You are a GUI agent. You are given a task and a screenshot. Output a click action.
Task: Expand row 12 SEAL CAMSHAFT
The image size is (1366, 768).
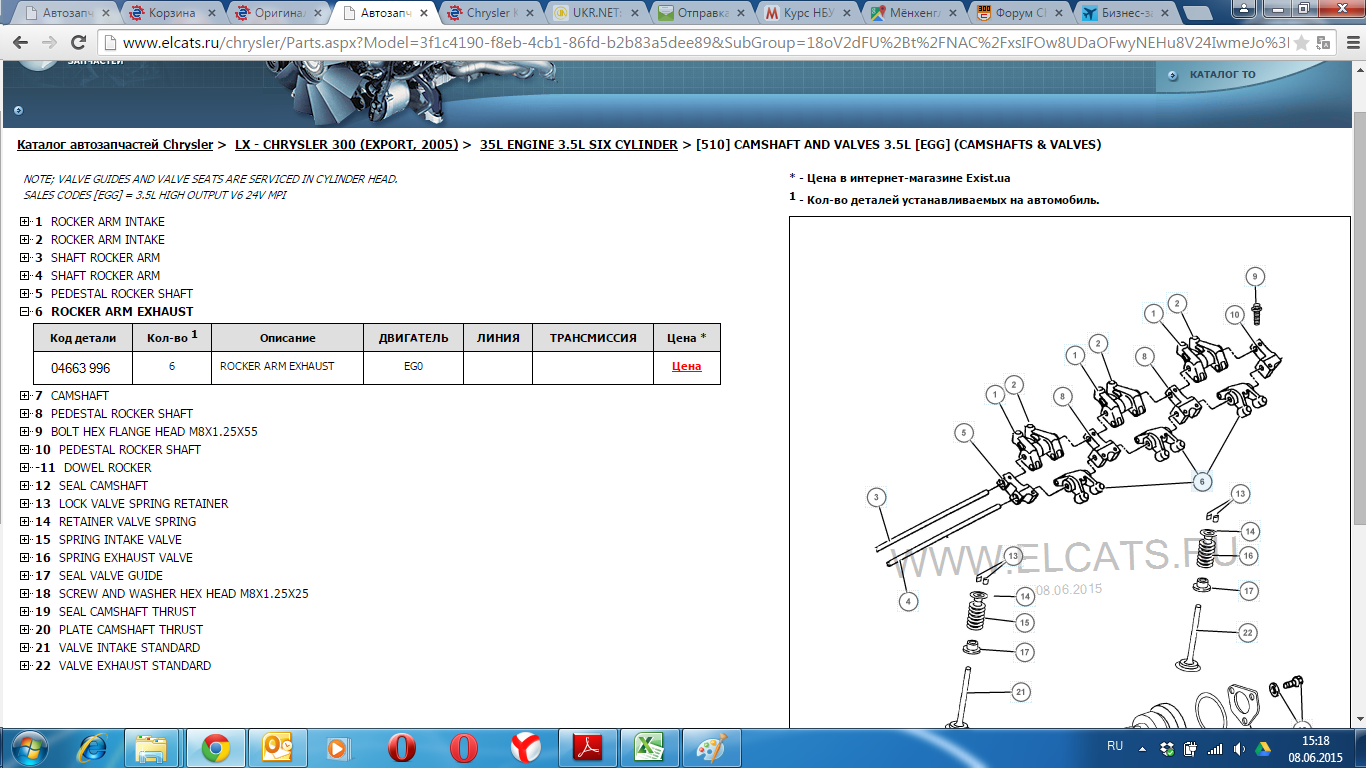pos(25,486)
